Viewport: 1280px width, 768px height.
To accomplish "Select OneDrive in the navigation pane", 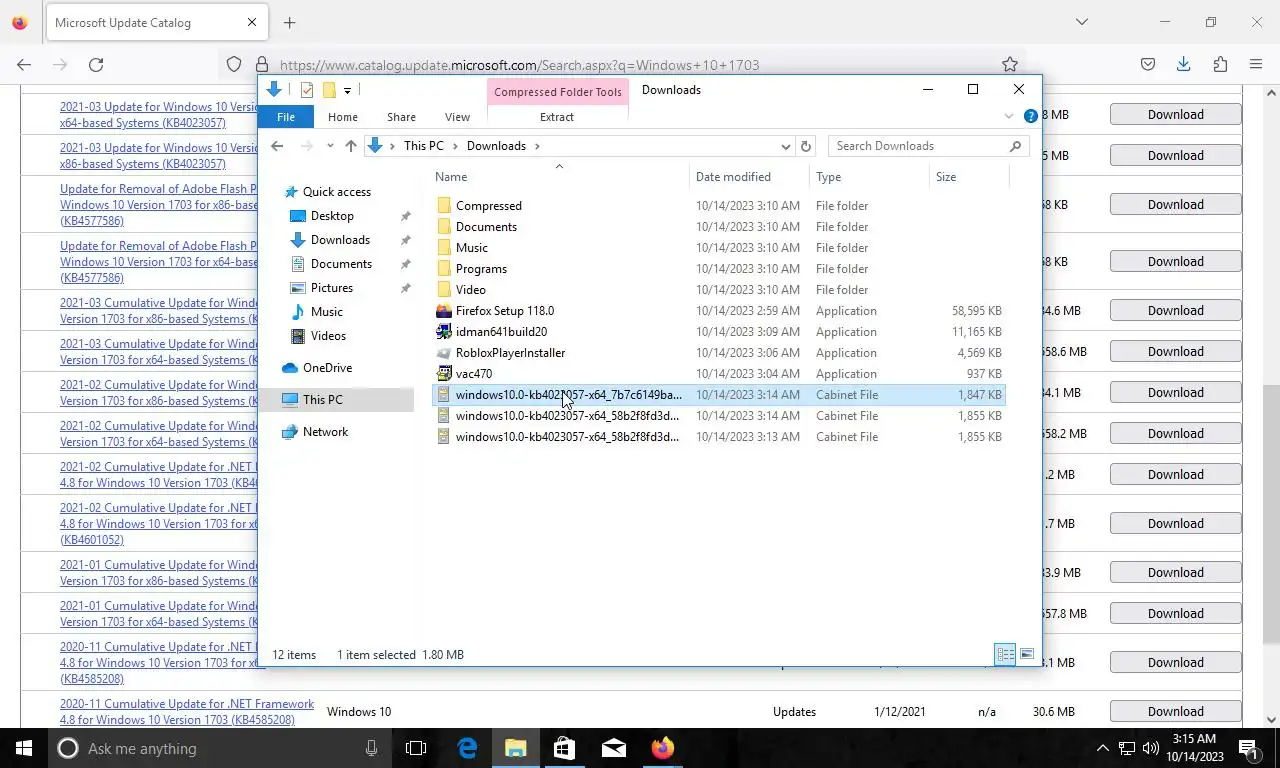I will [327, 368].
